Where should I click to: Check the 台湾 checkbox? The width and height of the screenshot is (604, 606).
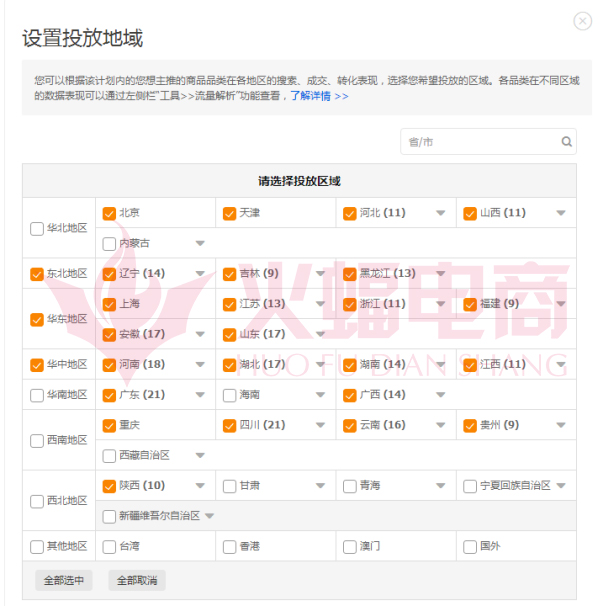tap(109, 547)
